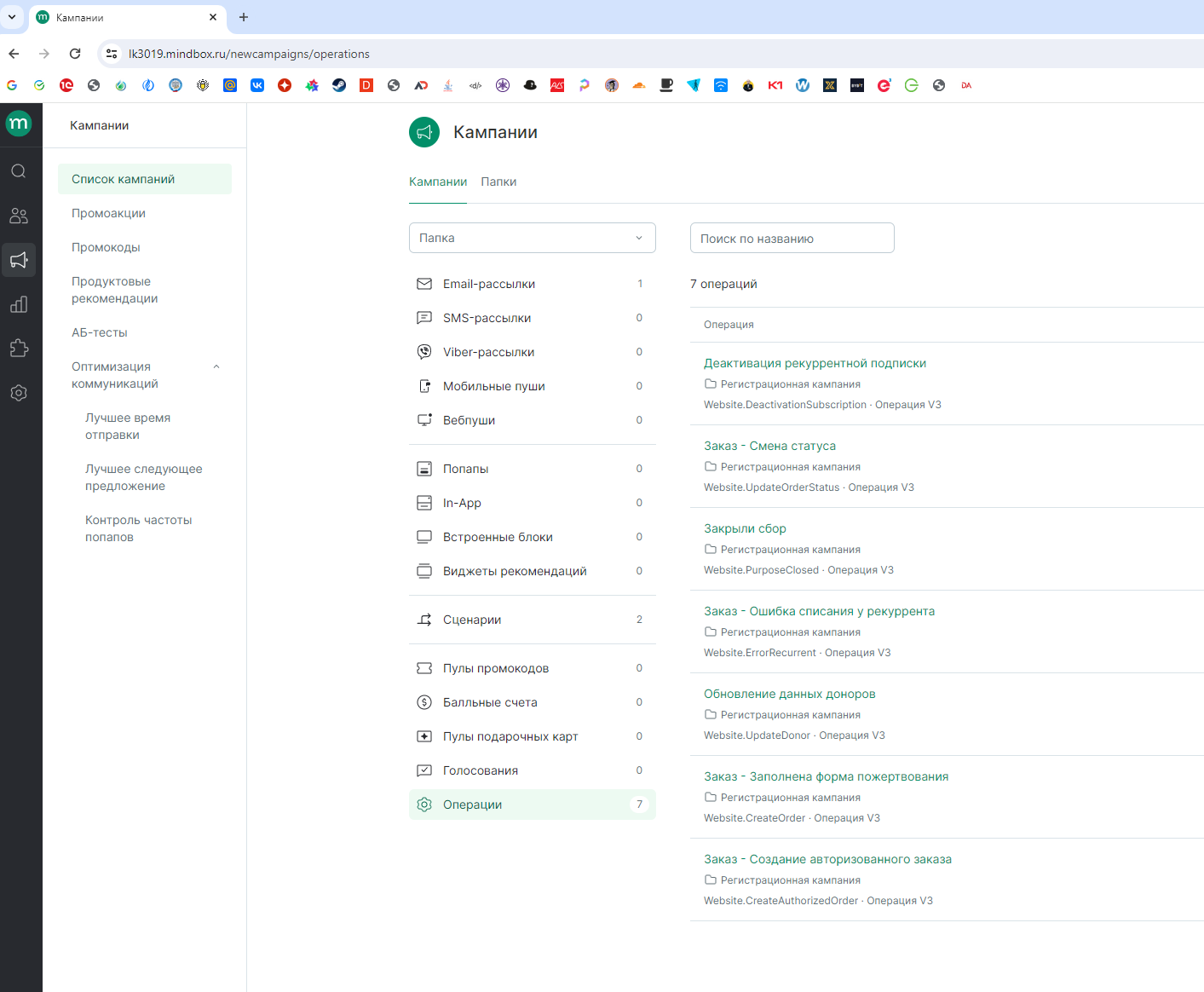Click the browser address bar URL
Viewport: 1204px width, 992px height.
pos(249,54)
